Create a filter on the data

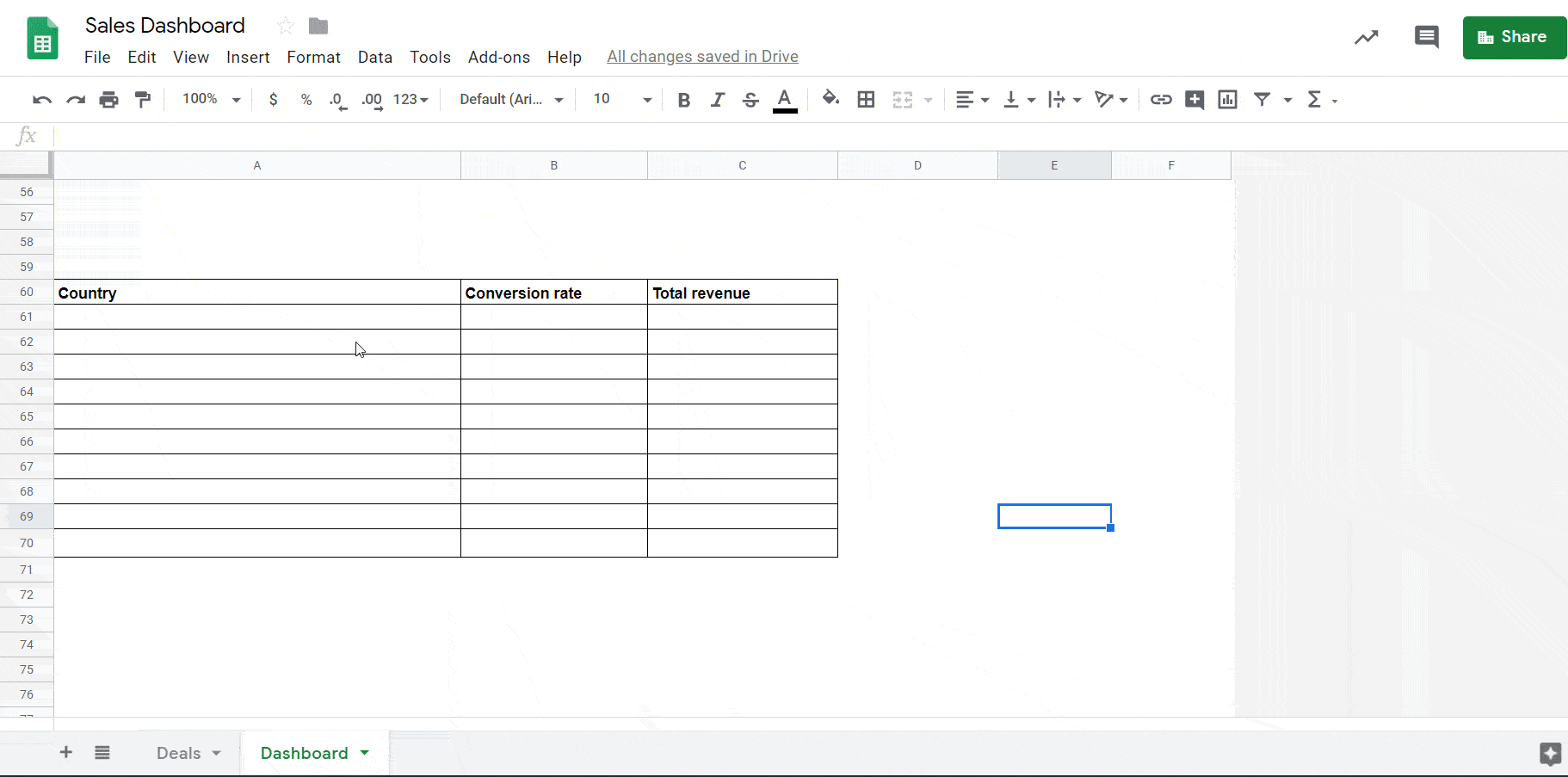click(x=1260, y=99)
